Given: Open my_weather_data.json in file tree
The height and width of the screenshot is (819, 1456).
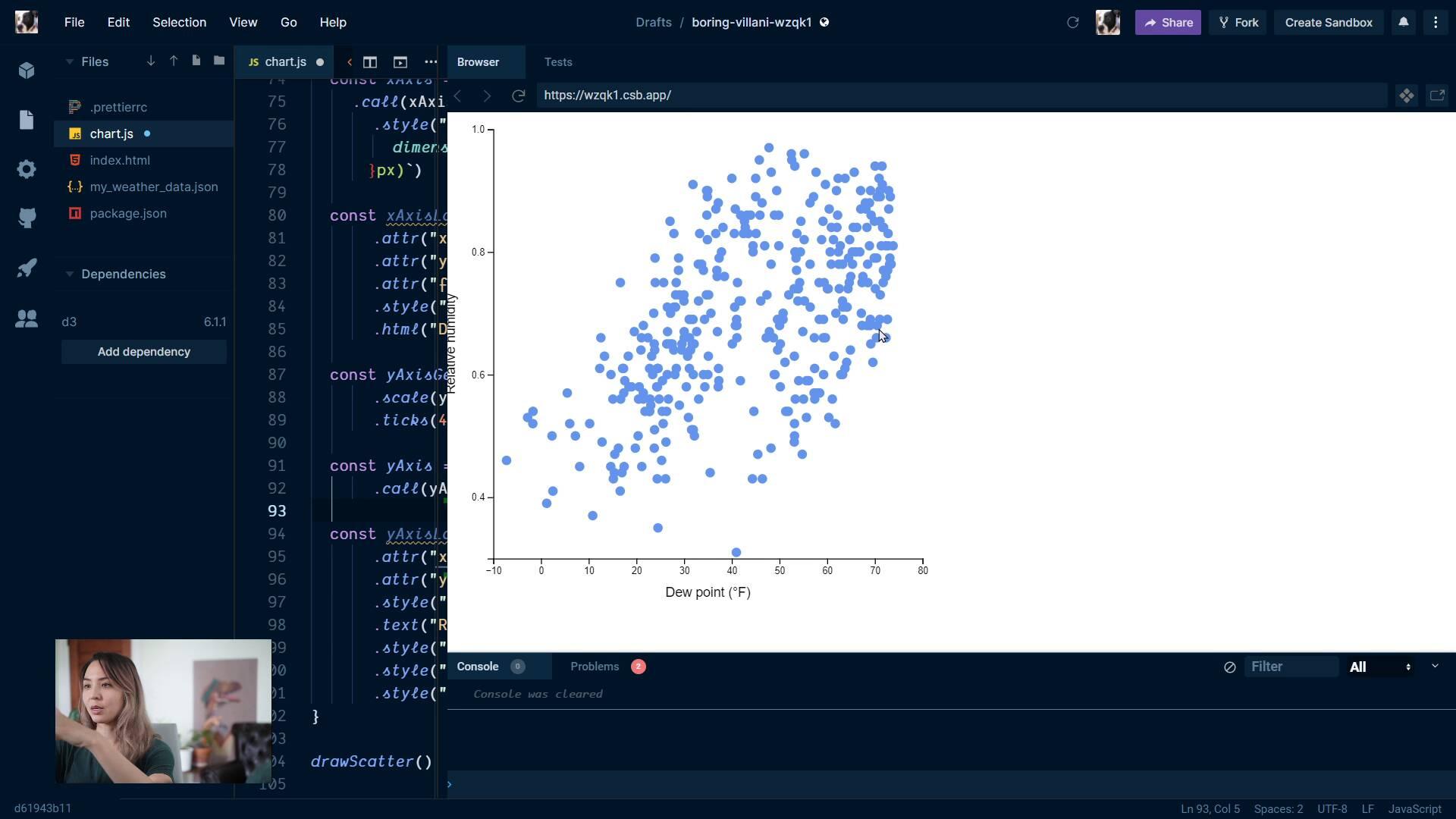Looking at the screenshot, I should [154, 187].
